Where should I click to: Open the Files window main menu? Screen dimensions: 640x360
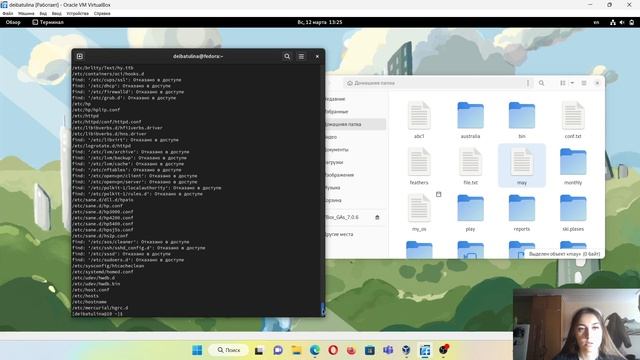(x=584, y=83)
